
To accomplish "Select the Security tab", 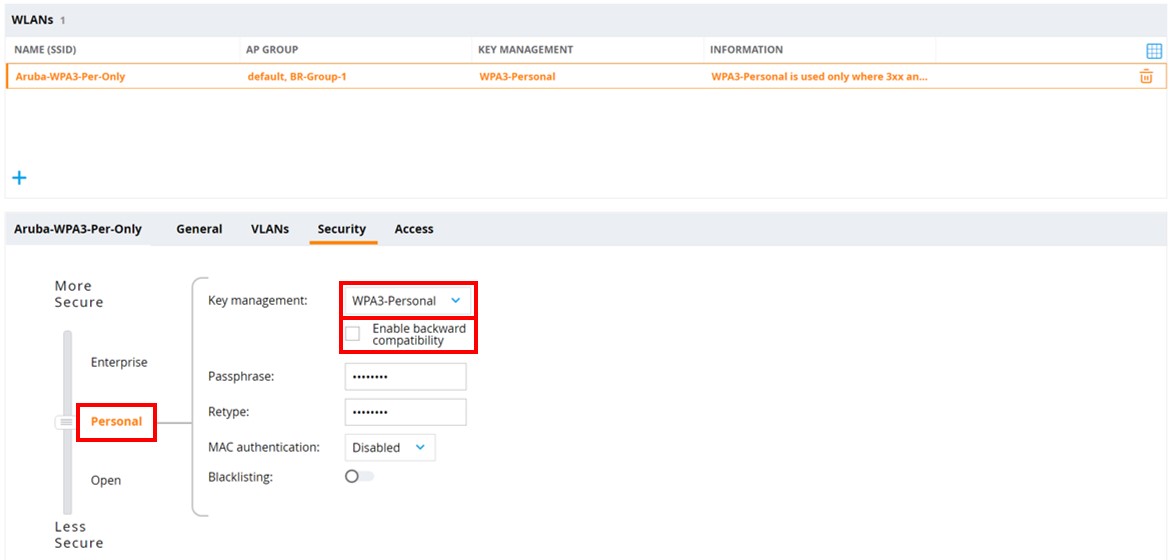I will [341, 229].
